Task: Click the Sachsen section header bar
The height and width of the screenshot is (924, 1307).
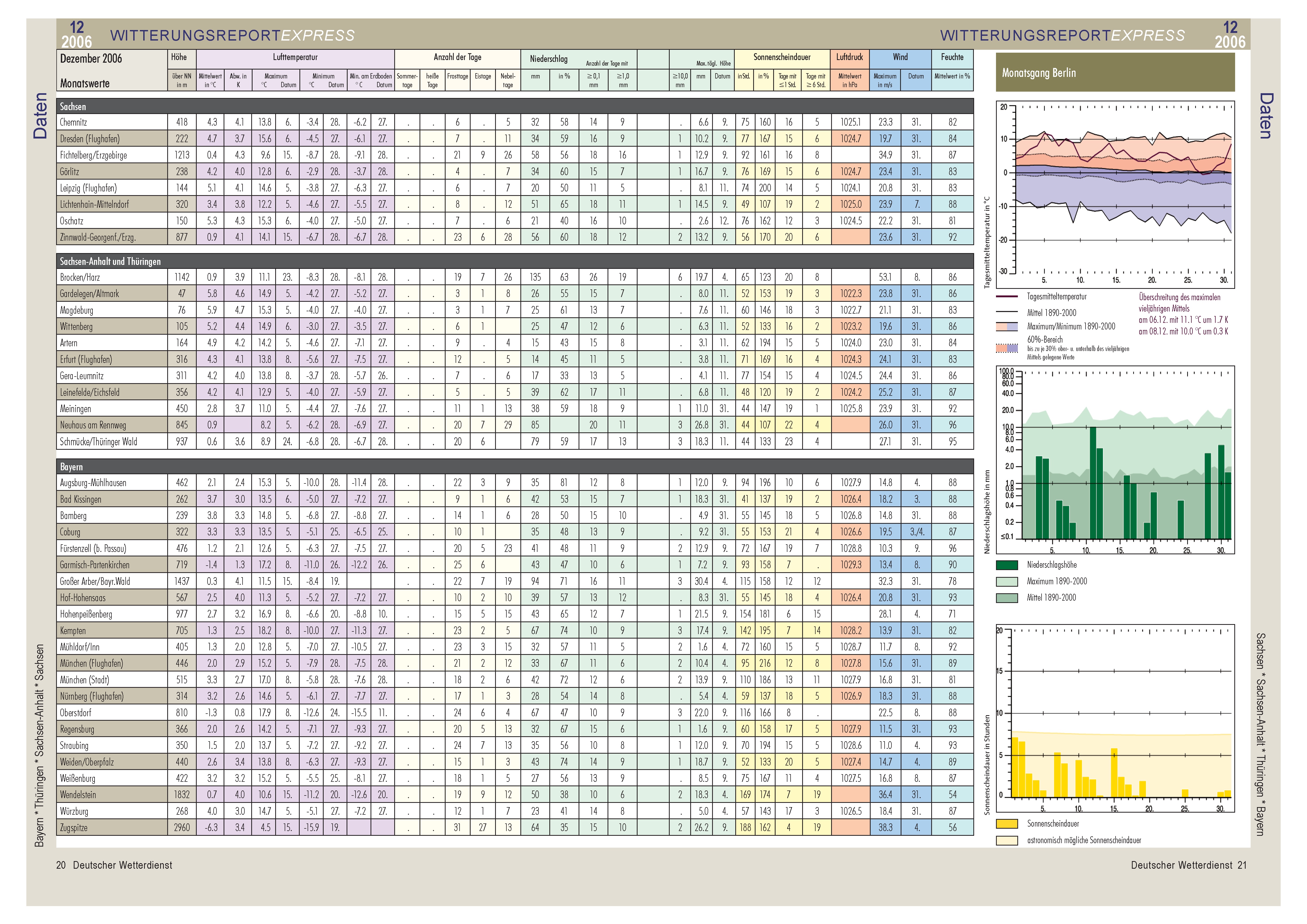Action: 515,106
